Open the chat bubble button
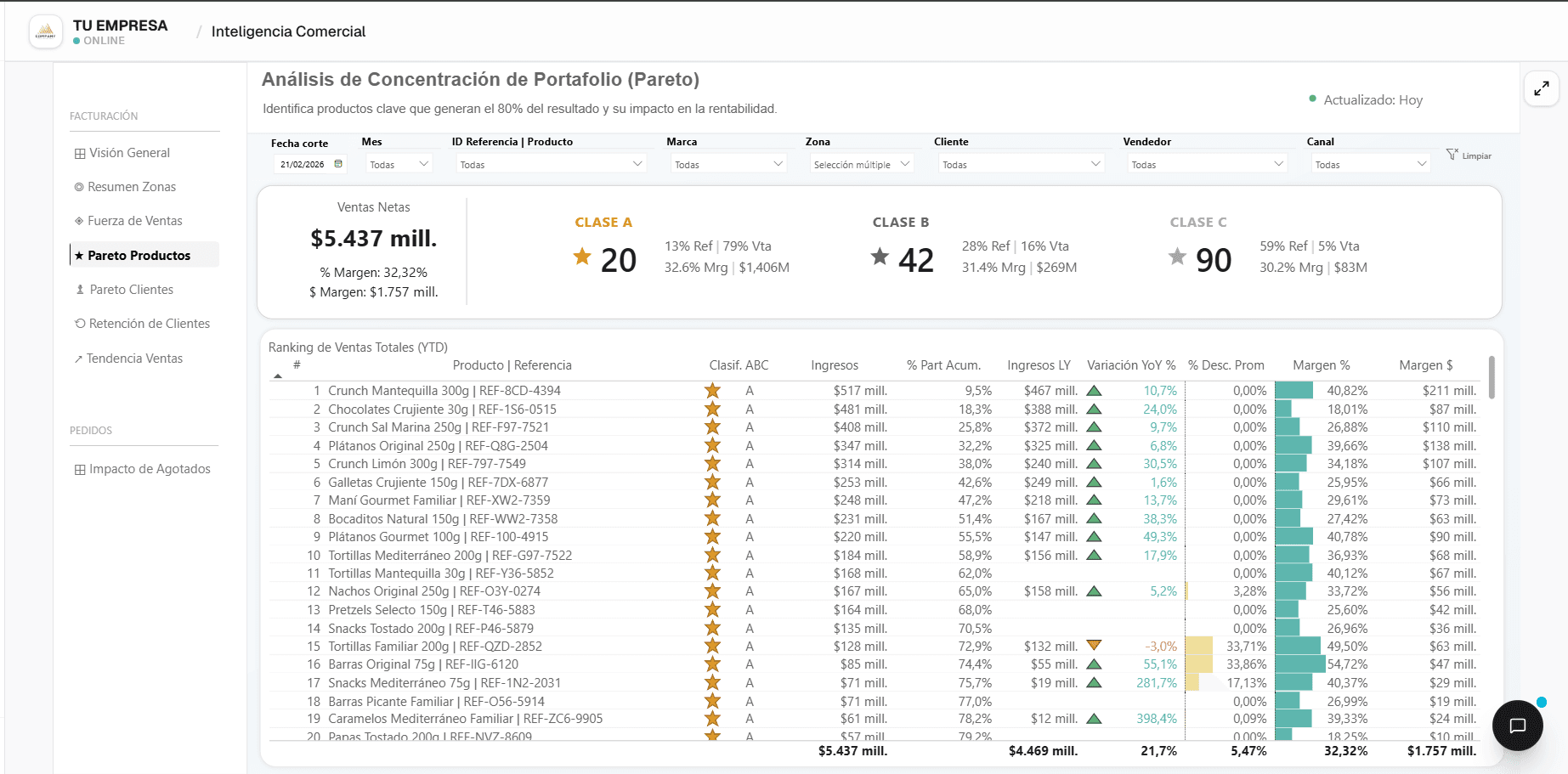Viewport: 1568px width, 774px height. 1518,726
